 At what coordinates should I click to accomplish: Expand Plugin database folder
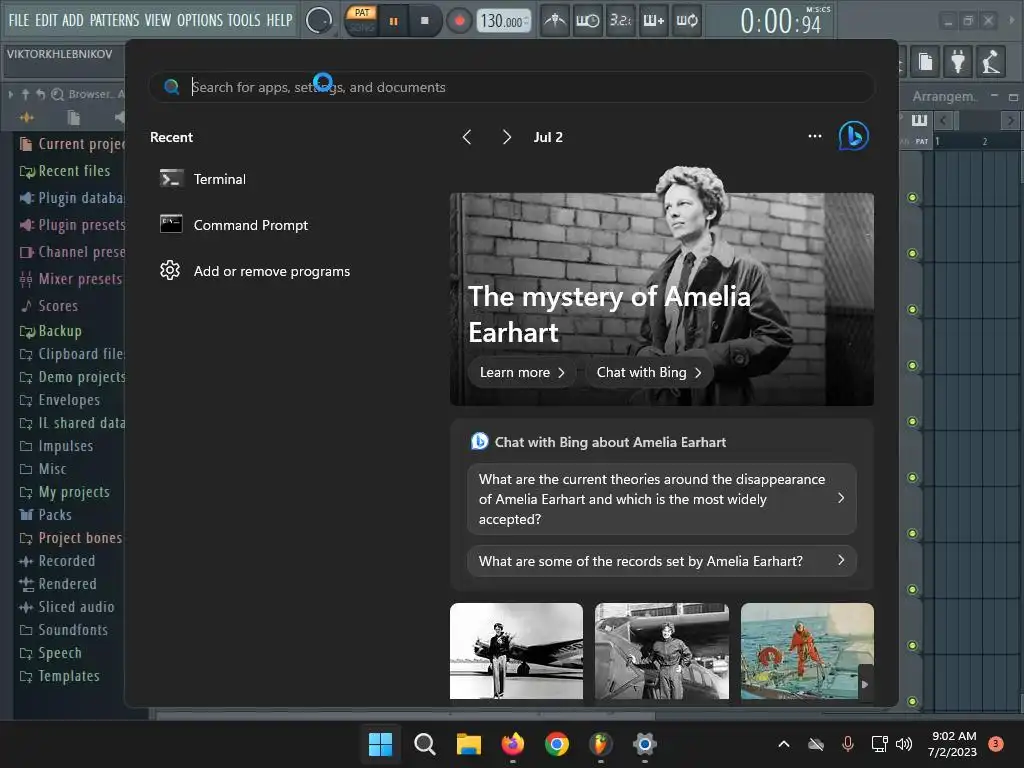pyautogui.click(x=71, y=198)
